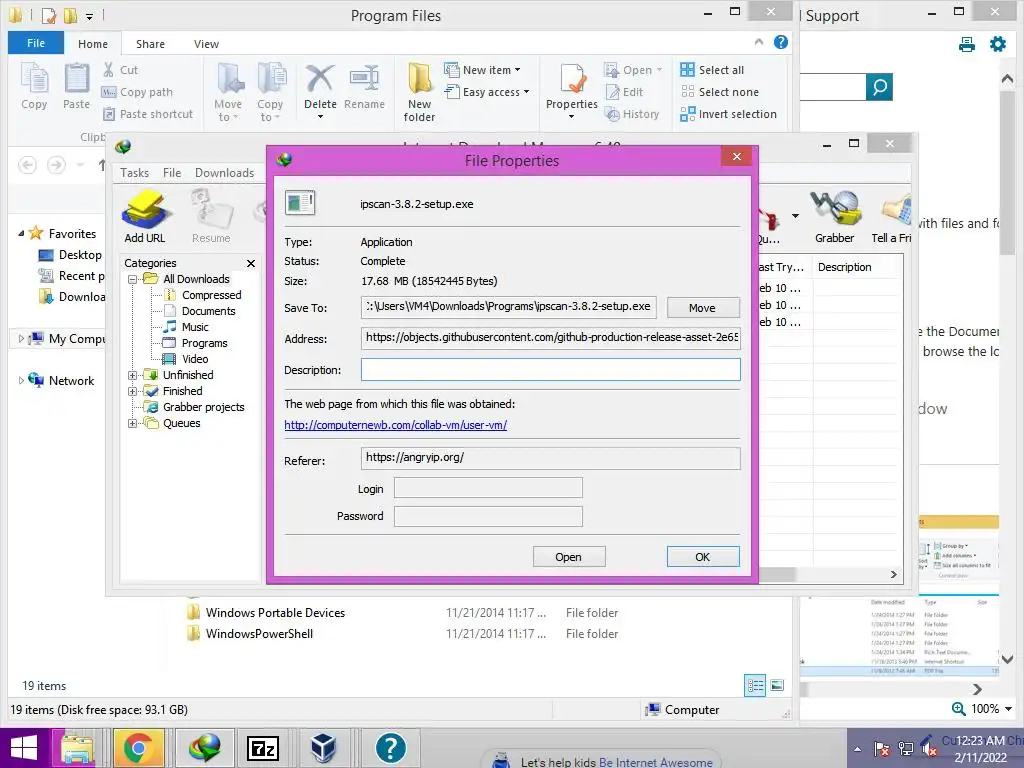Click the print icon in Support window
The image size is (1024, 768).
[967, 44]
